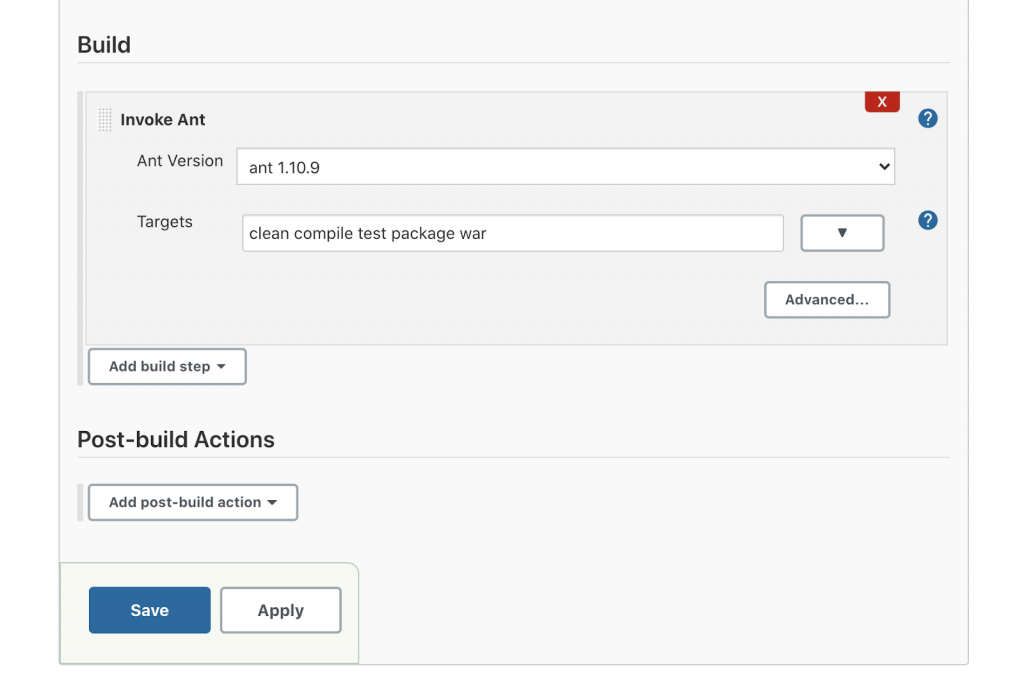
Task: Click the Ant Version label
Action: (x=180, y=161)
